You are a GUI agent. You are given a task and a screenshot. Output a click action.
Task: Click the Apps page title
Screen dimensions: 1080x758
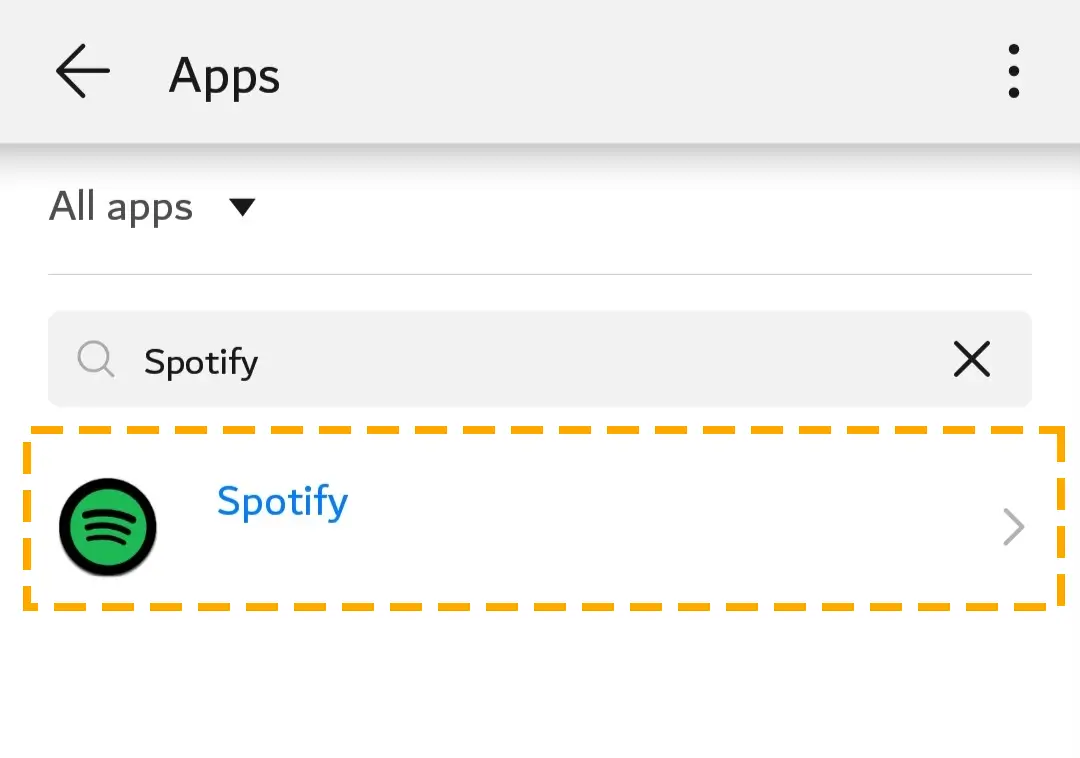pyautogui.click(x=225, y=75)
